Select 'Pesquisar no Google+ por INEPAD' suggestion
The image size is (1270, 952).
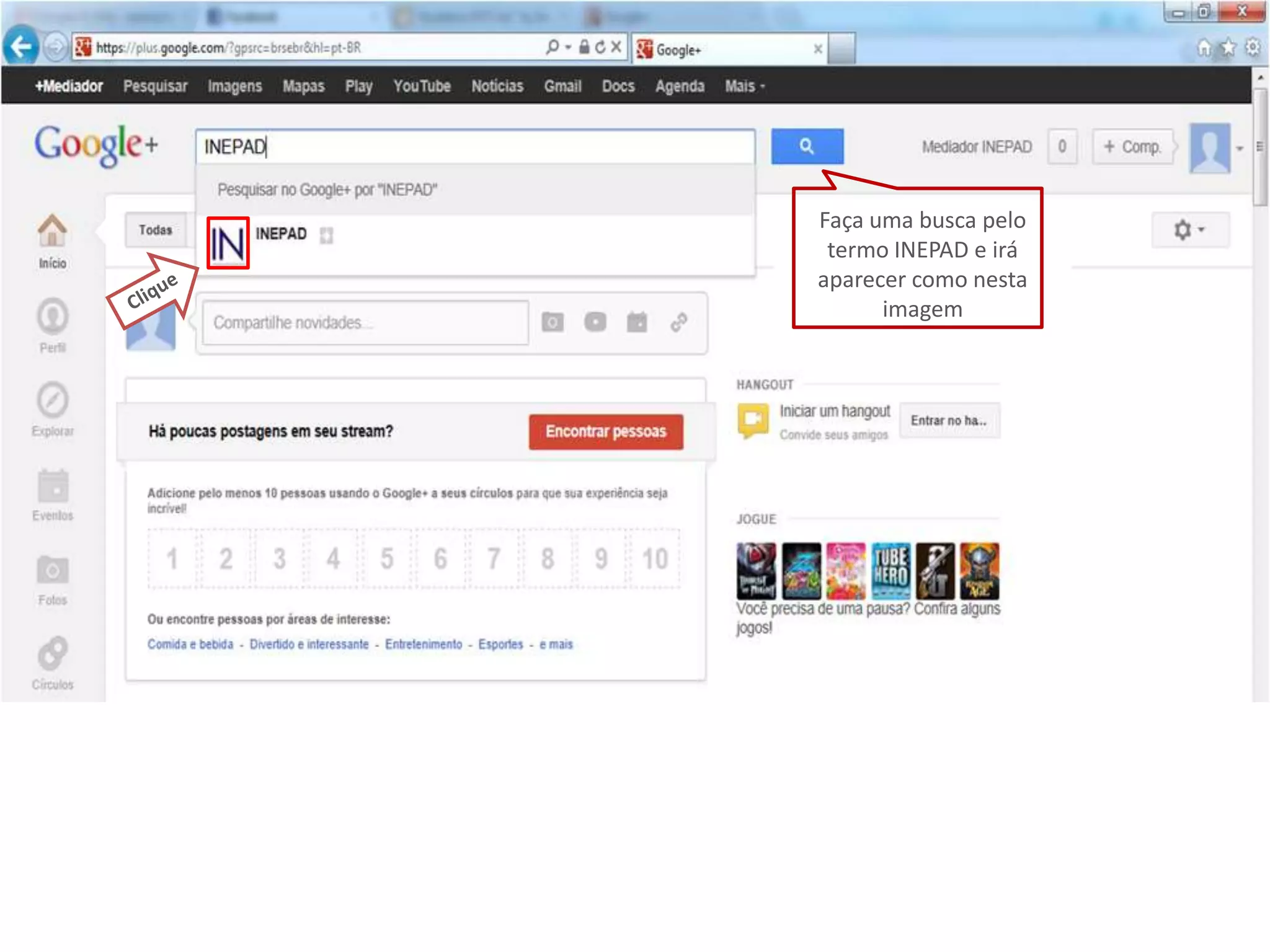(475, 190)
